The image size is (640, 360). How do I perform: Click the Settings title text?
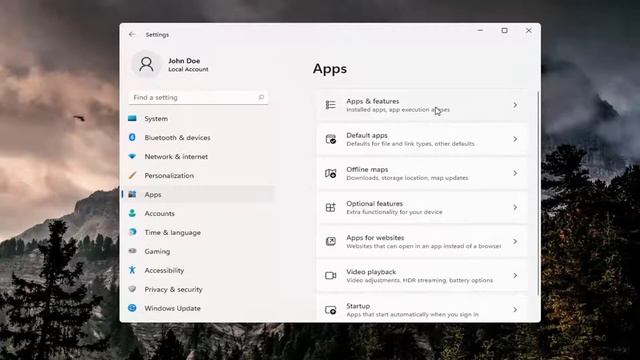click(157, 35)
